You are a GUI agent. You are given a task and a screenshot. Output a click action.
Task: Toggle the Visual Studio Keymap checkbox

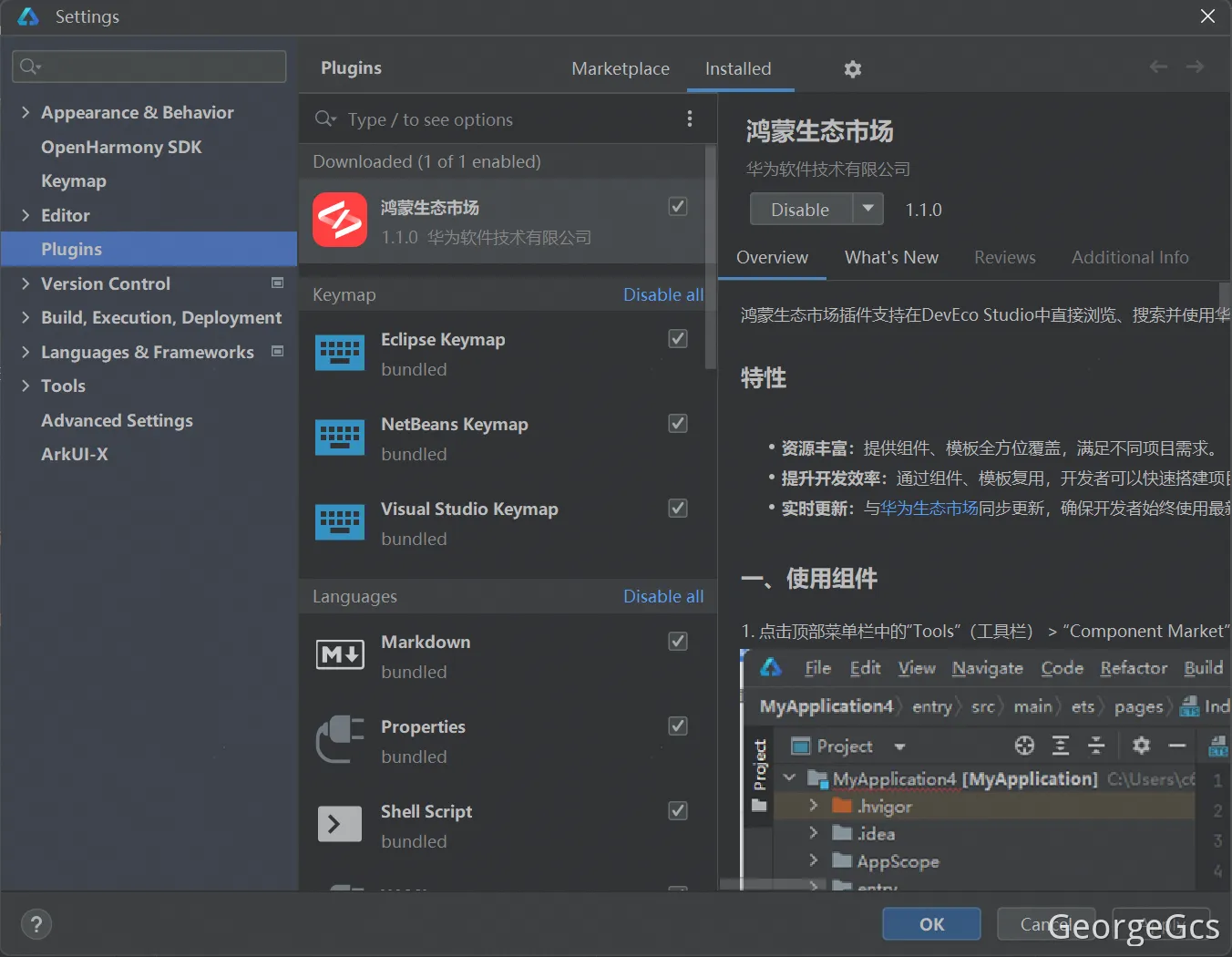click(678, 508)
